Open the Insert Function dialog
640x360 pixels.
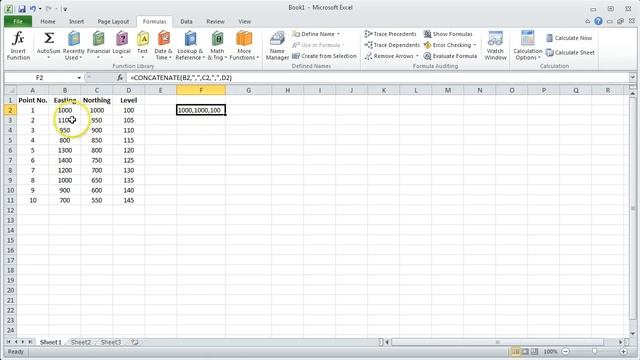18,46
